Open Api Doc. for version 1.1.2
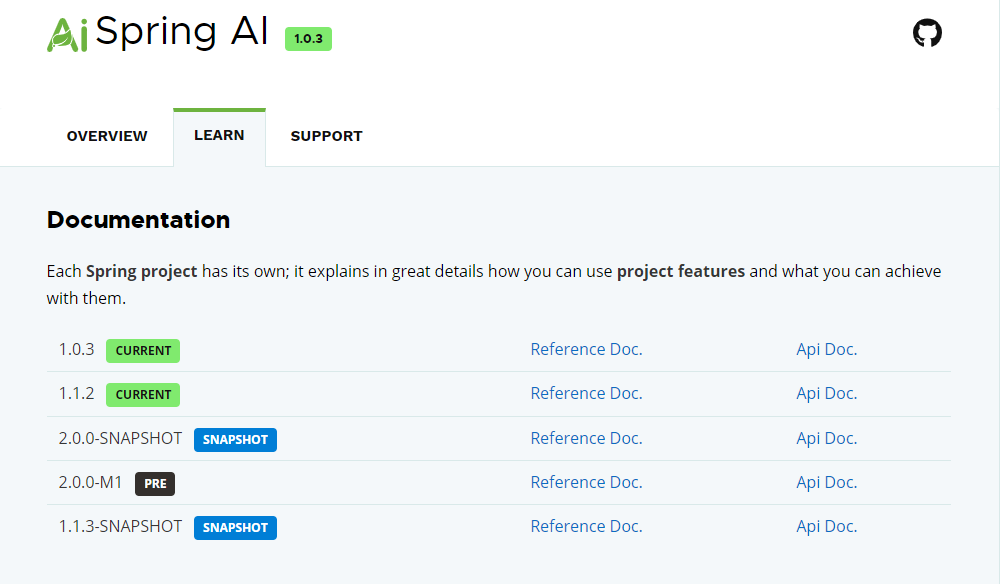This screenshot has width=1000, height=584. (x=827, y=393)
